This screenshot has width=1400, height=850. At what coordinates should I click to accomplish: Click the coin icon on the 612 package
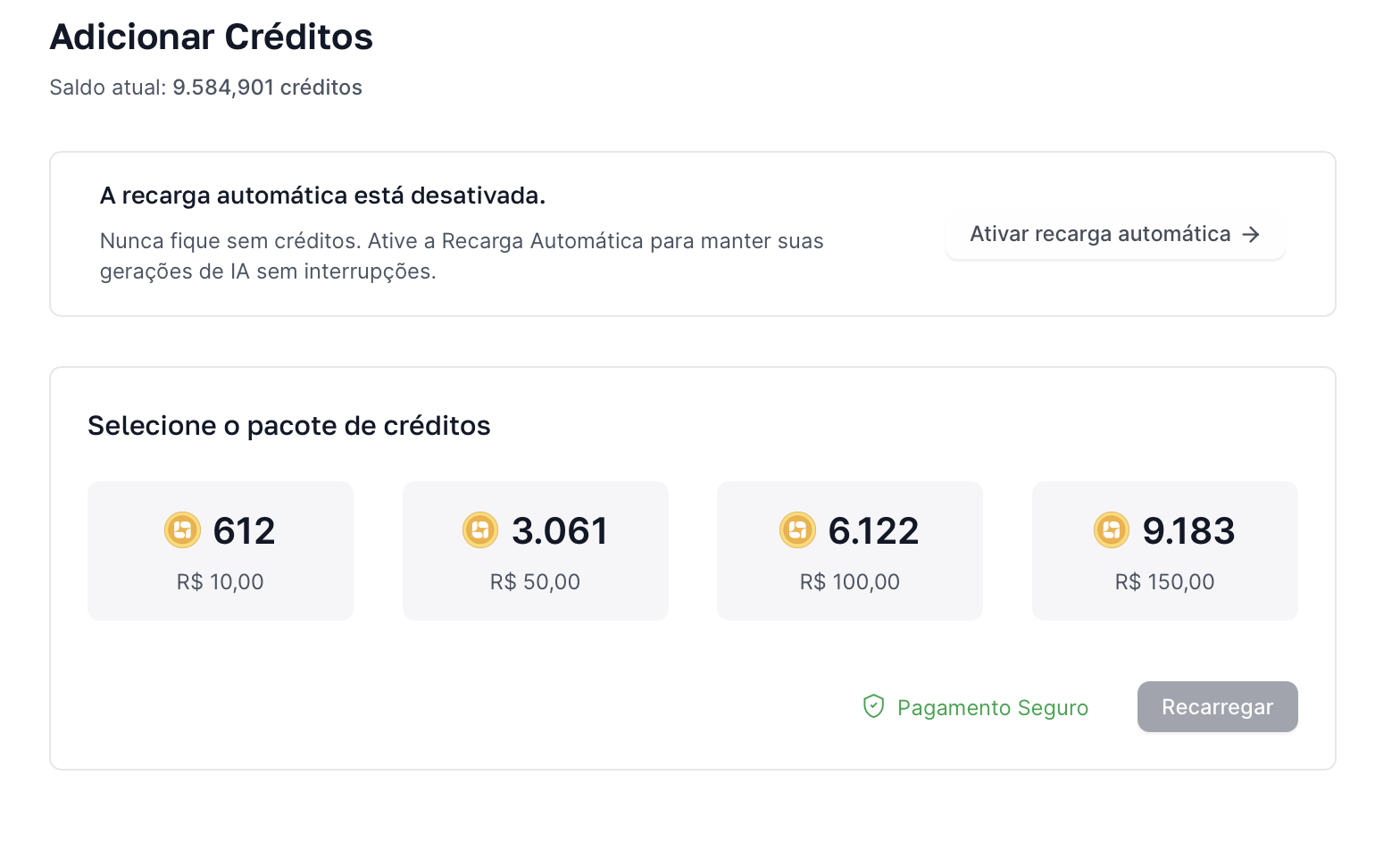[x=182, y=530]
